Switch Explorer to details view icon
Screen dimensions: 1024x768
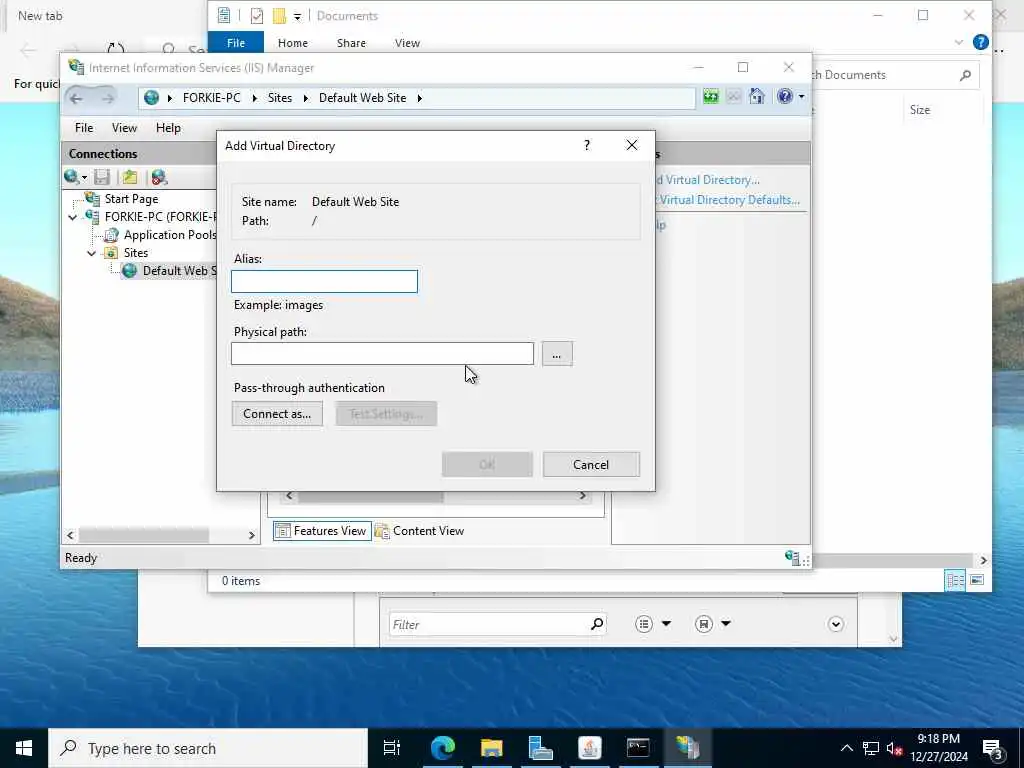point(955,580)
